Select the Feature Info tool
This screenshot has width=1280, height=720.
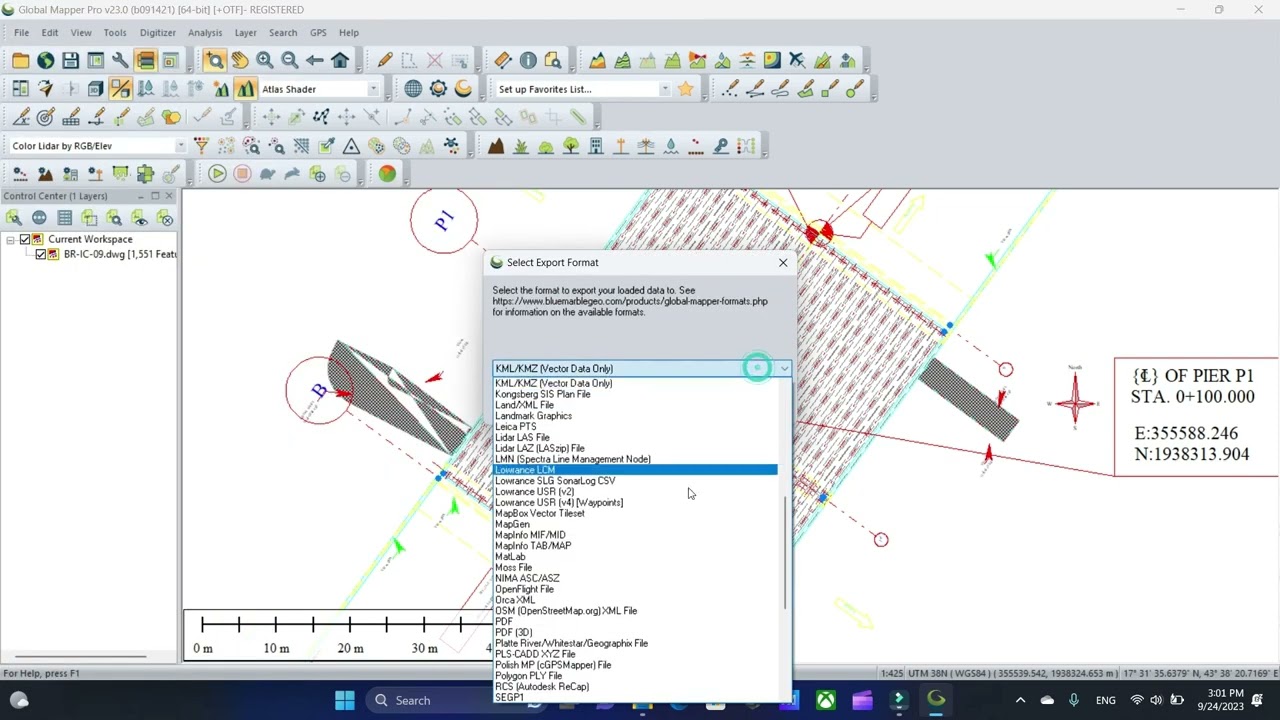point(528,61)
